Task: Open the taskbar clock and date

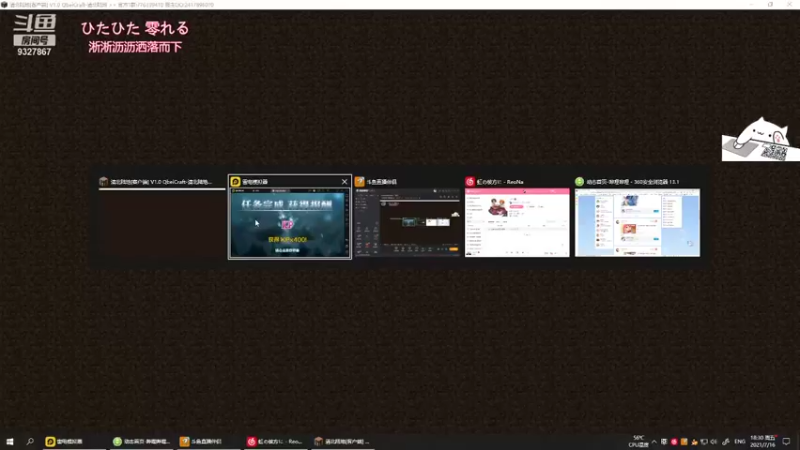Action: pyautogui.click(x=762, y=441)
